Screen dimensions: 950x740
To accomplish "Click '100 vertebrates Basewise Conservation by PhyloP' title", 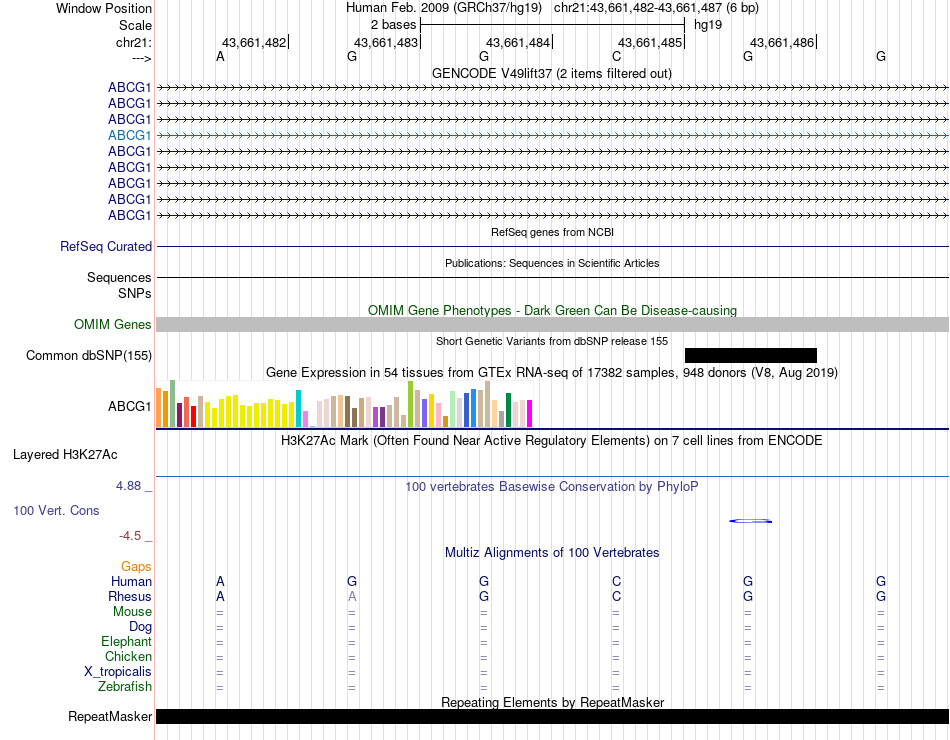I will point(551,487).
